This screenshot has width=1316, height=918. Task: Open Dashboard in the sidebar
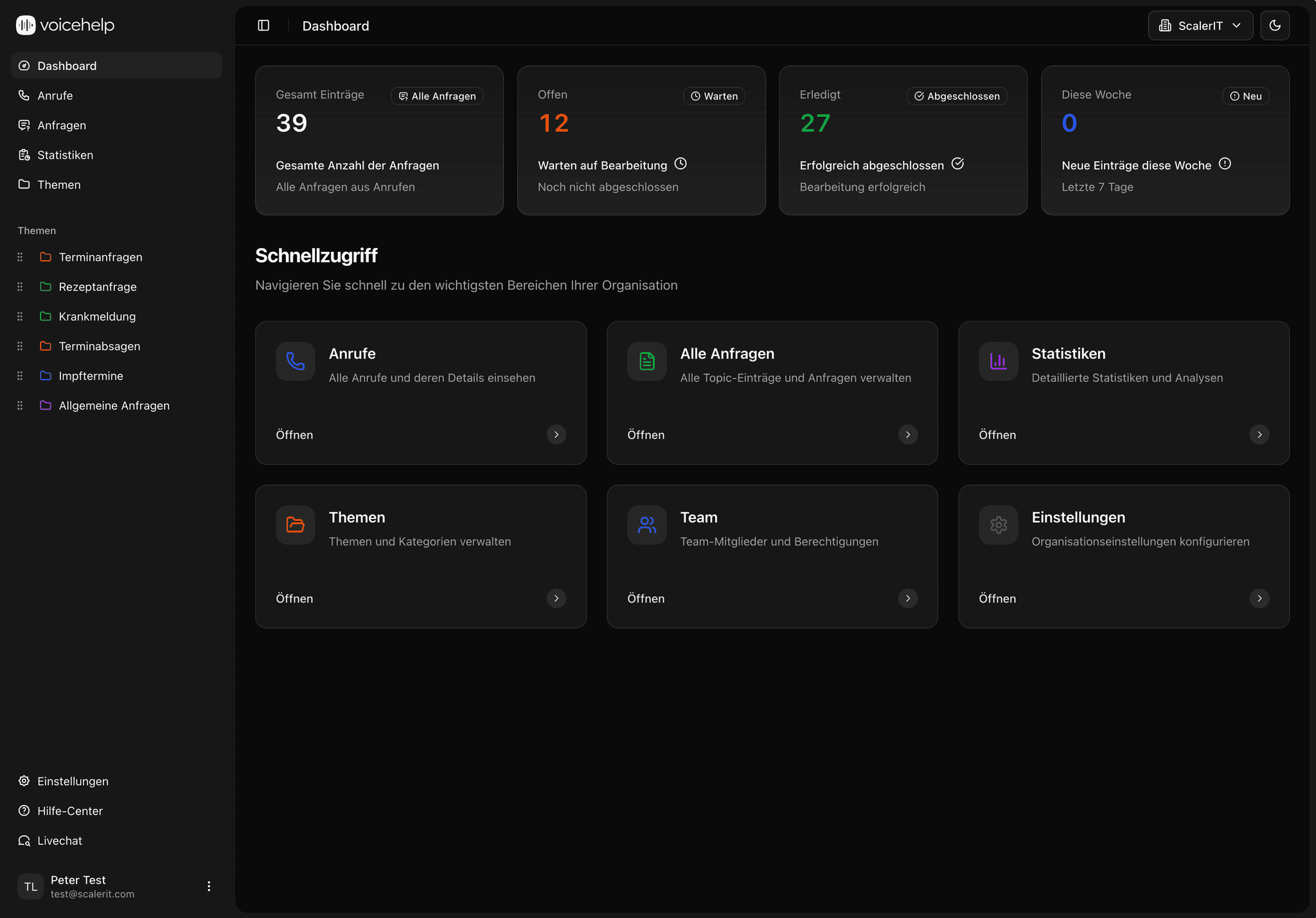pyautogui.click(x=116, y=66)
